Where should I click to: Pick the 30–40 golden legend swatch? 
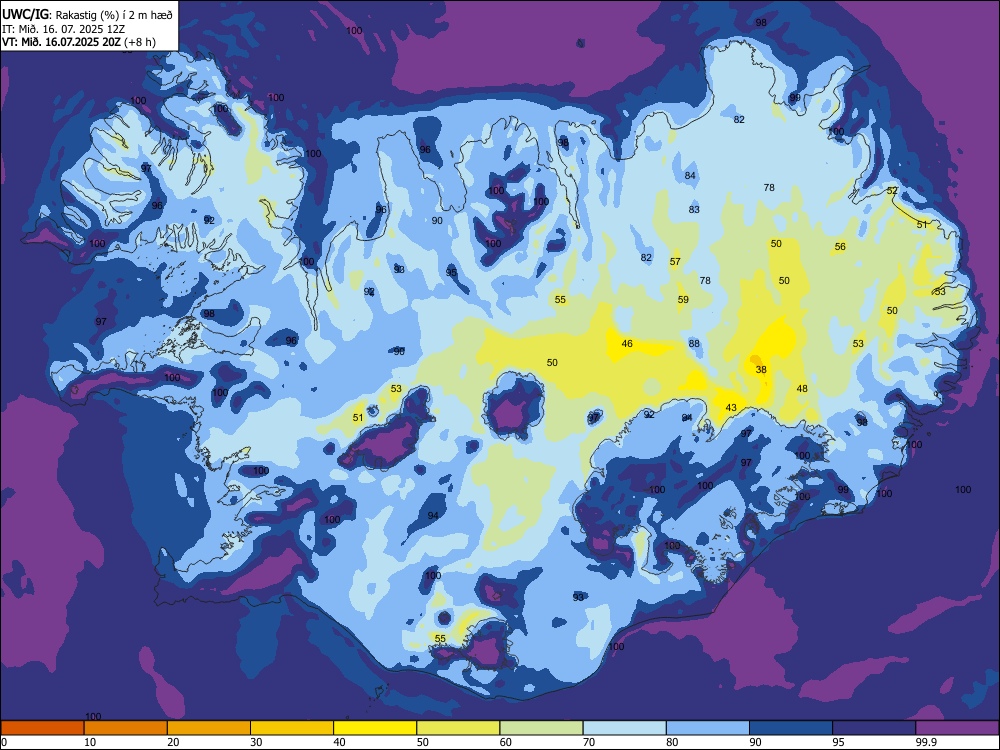coord(292,728)
